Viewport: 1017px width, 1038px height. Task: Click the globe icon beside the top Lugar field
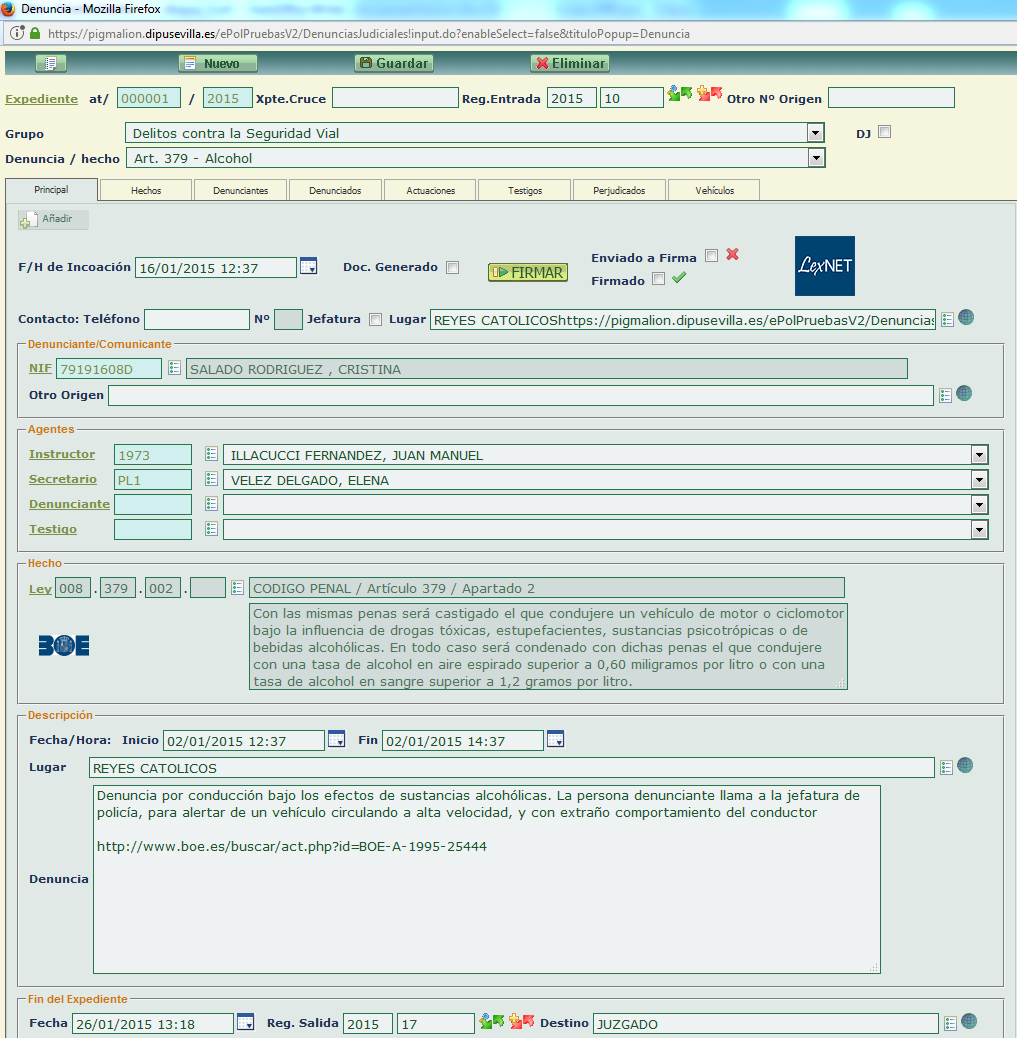coord(966,318)
